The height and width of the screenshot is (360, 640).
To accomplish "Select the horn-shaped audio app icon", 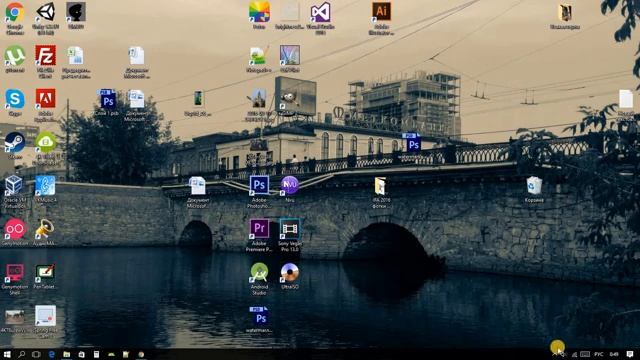I will tap(44, 229).
